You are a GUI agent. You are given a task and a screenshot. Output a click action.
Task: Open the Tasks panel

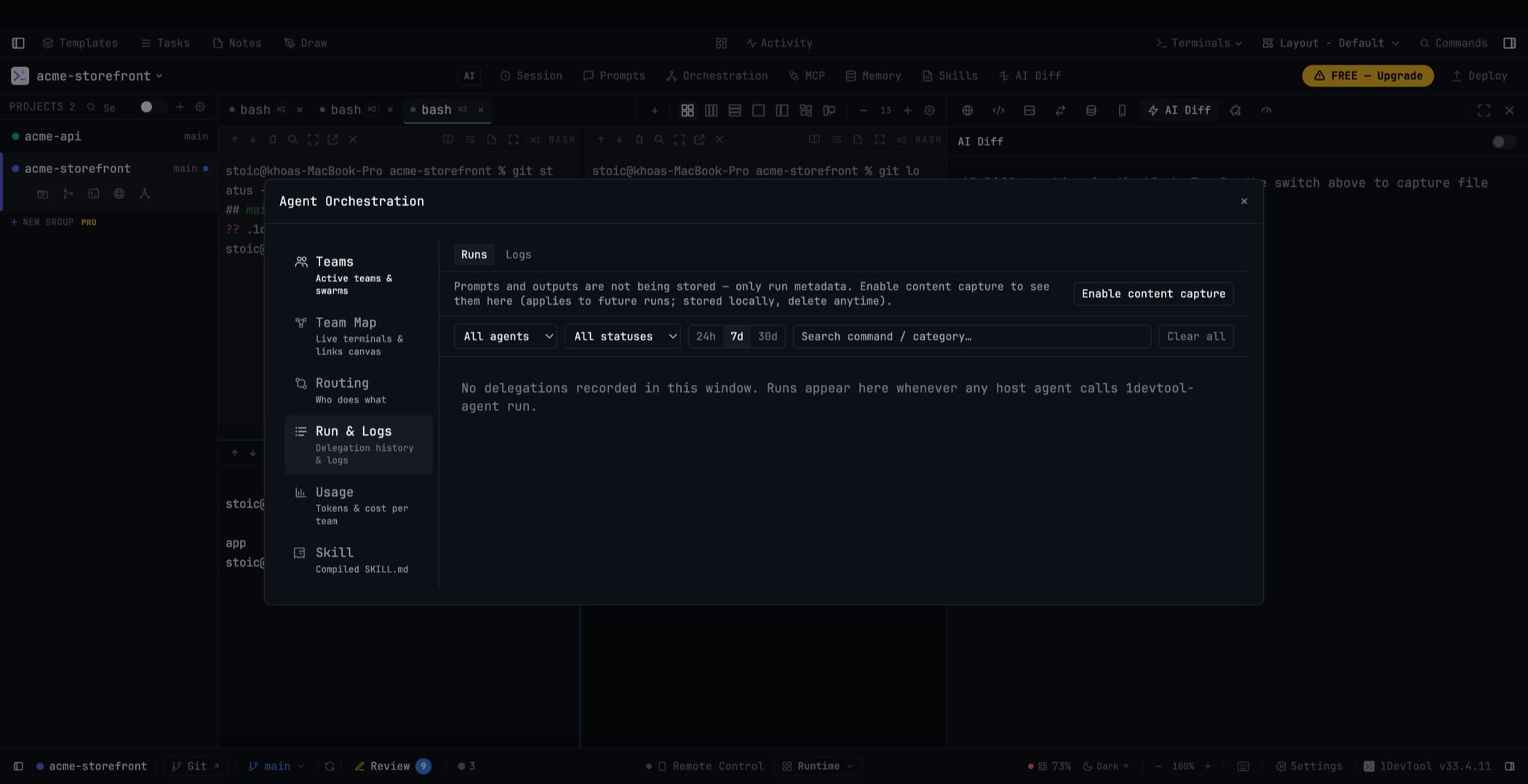(x=165, y=43)
